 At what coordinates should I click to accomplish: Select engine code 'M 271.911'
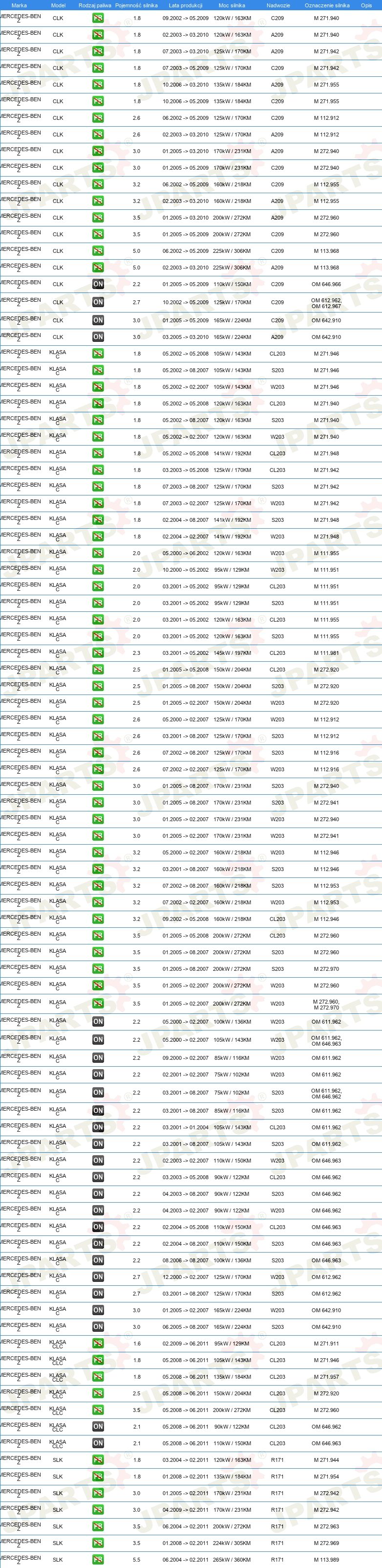click(x=327, y=1344)
